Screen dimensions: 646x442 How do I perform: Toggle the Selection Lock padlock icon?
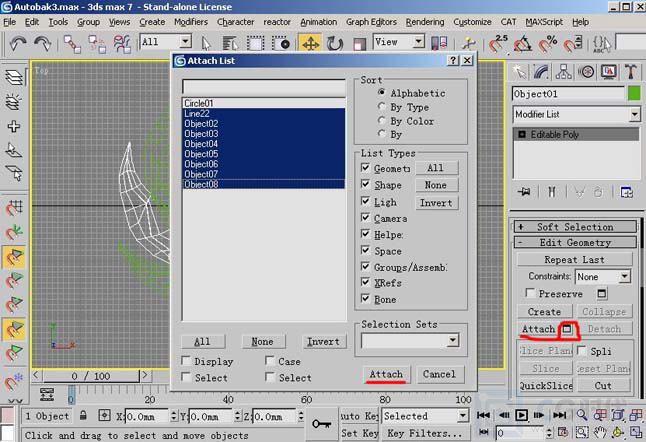point(83,415)
